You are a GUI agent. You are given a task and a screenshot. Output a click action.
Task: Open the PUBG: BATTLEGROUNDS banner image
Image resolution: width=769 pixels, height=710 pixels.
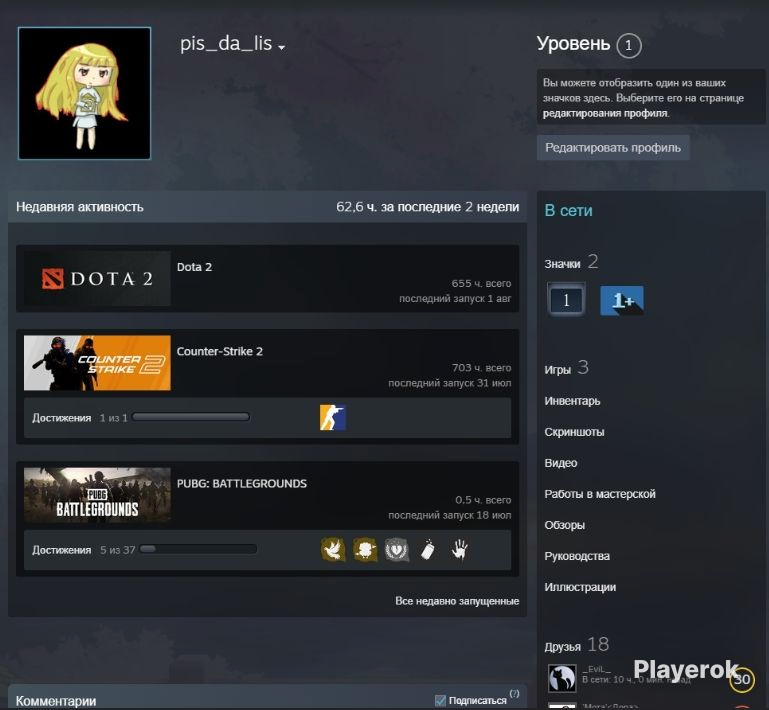(97, 495)
